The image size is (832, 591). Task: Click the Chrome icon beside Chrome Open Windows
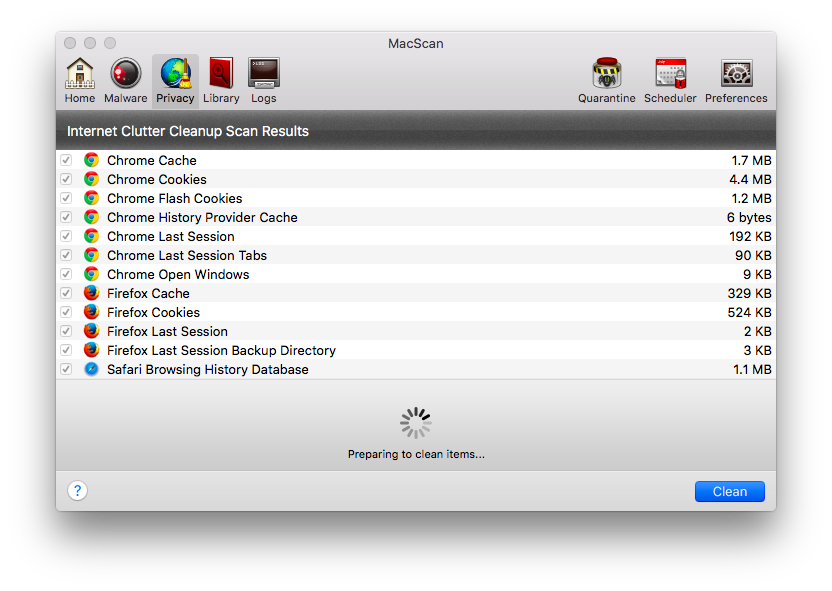(91, 274)
